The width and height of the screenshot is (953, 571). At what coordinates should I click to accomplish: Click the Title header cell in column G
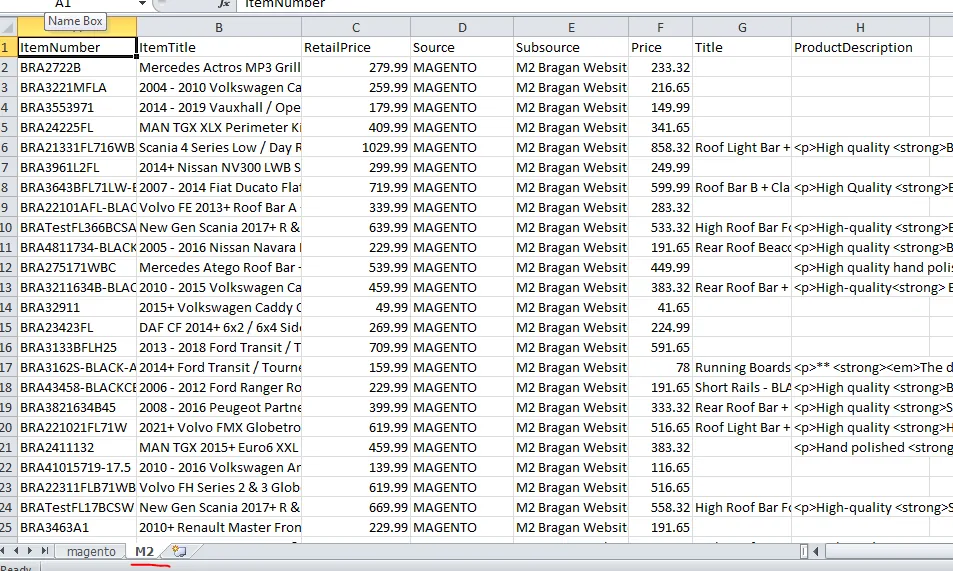pos(742,47)
